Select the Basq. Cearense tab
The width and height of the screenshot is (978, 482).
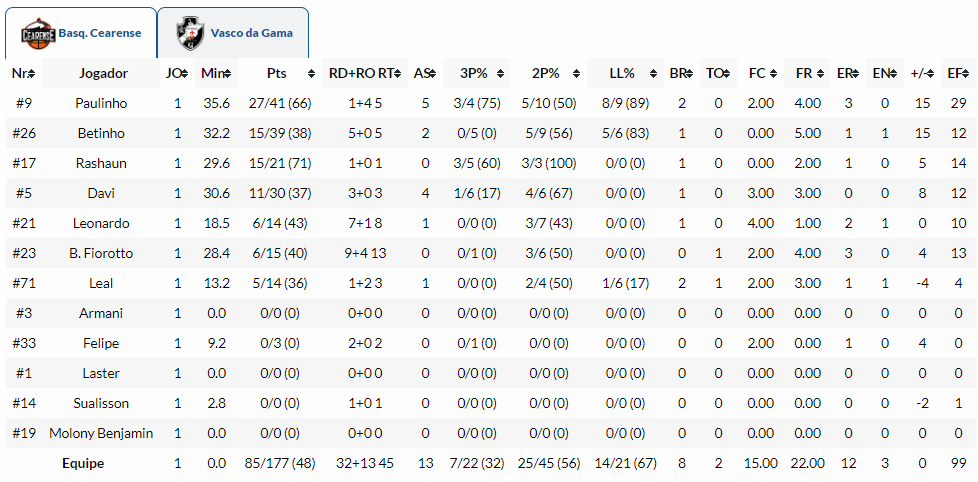click(x=99, y=33)
